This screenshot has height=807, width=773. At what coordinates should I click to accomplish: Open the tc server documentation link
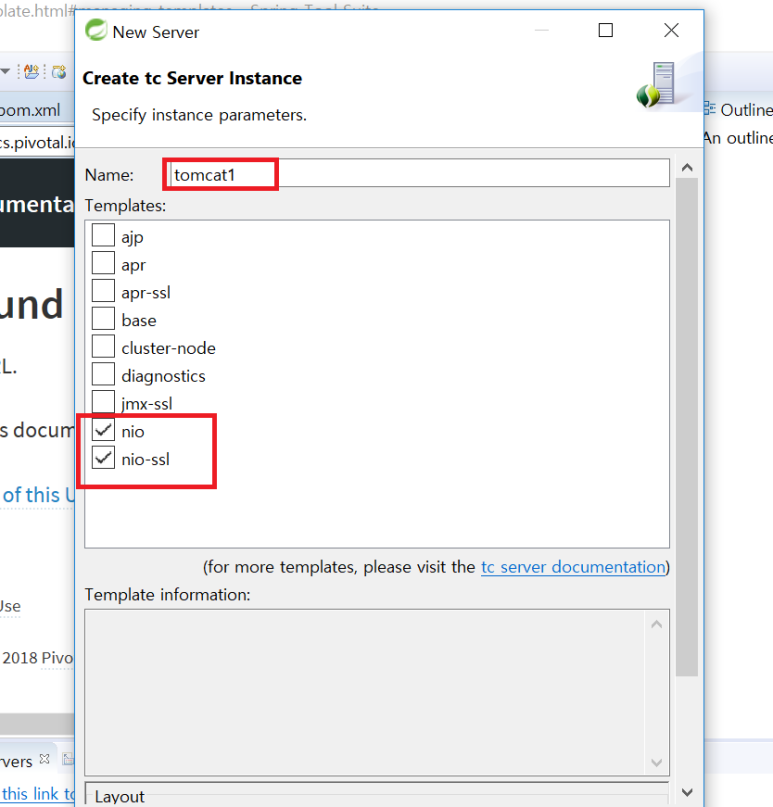click(573, 567)
